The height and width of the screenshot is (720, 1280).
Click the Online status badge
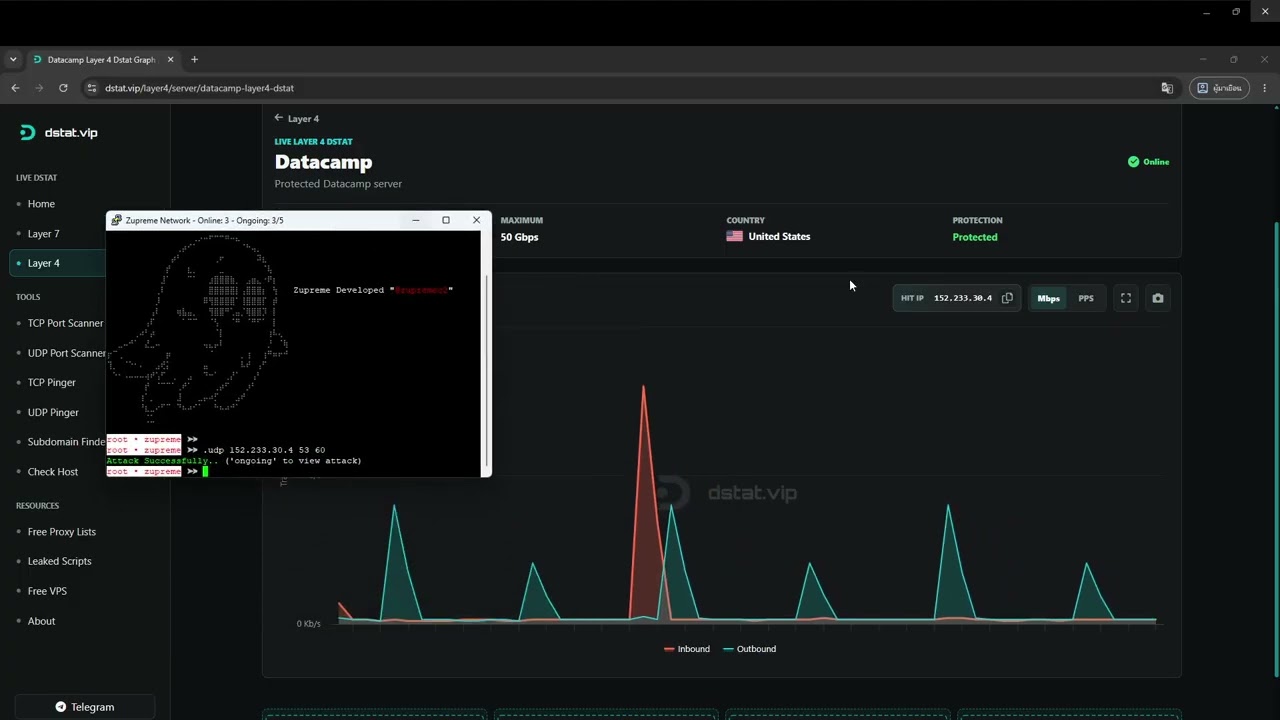tap(1149, 162)
